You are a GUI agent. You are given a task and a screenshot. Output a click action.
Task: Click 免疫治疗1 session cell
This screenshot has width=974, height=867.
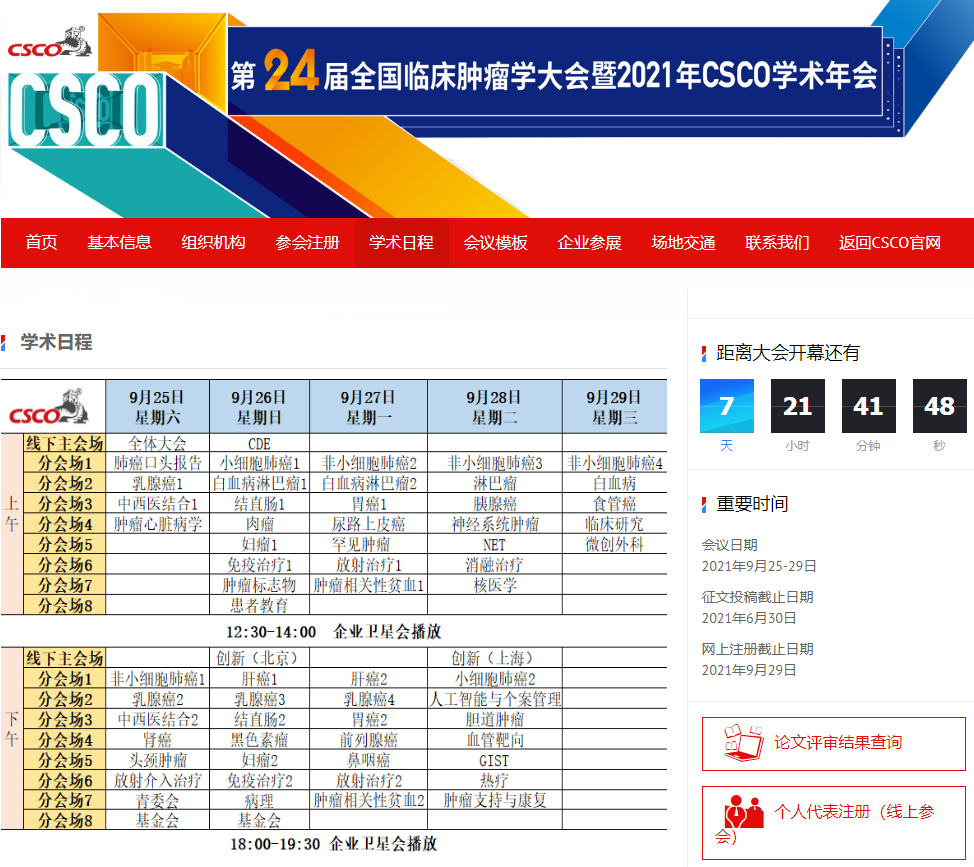[259, 565]
